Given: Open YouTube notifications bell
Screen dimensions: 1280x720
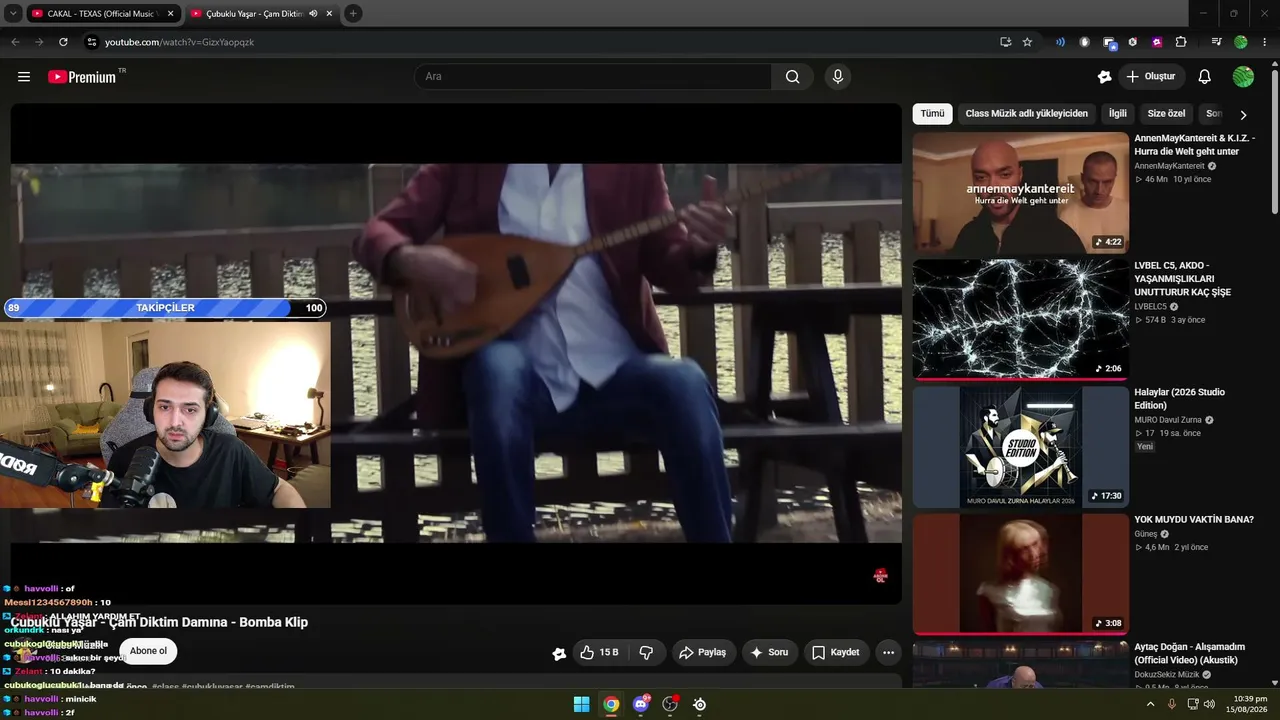Looking at the screenshot, I should pos(1205,77).
